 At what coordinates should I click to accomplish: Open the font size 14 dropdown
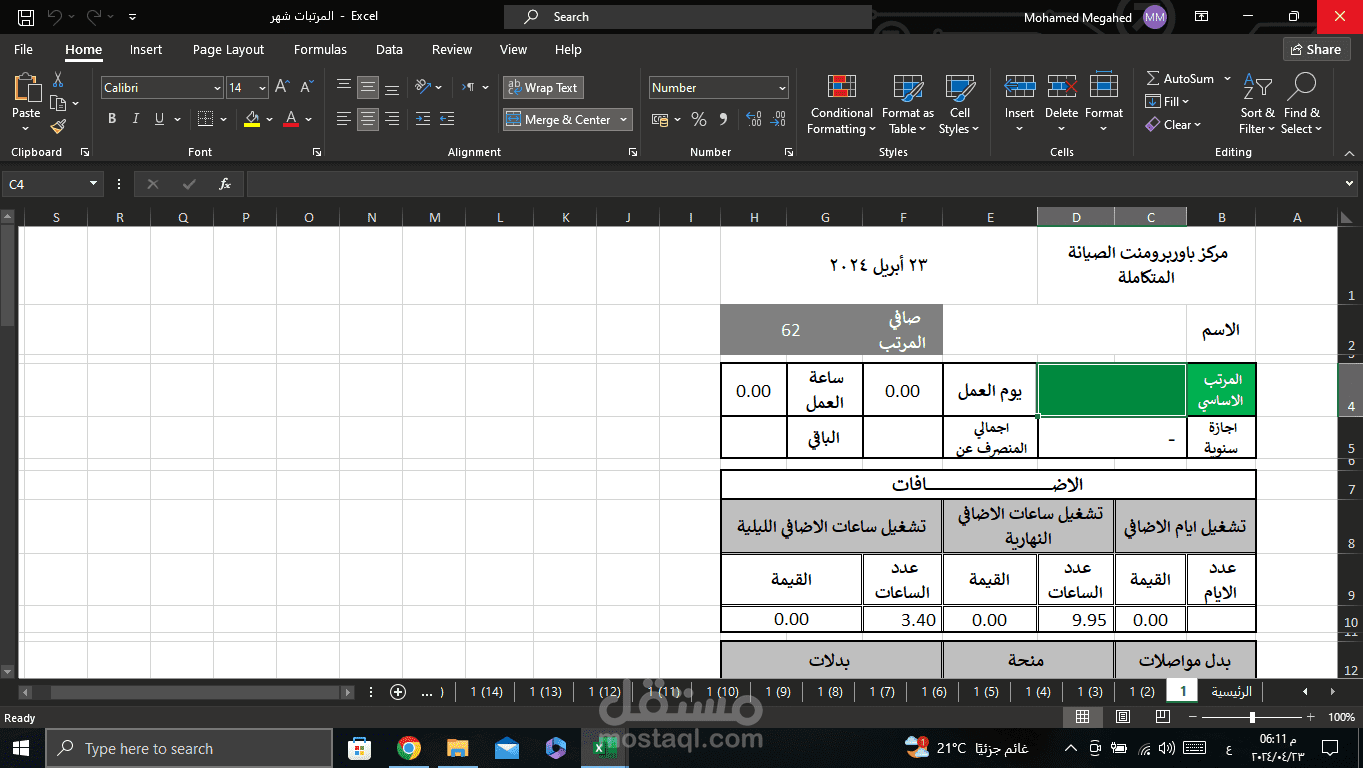[262, 88]
